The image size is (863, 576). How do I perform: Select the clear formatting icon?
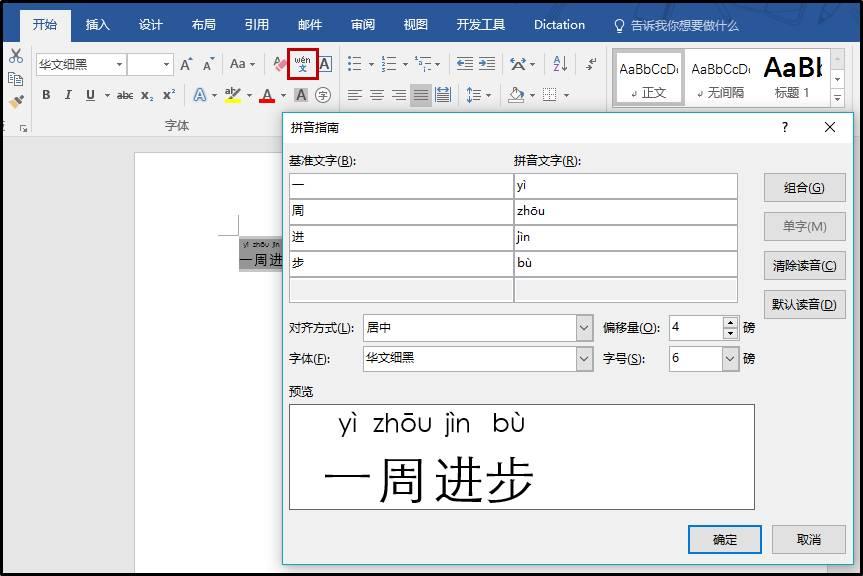[x=278, y=65]
